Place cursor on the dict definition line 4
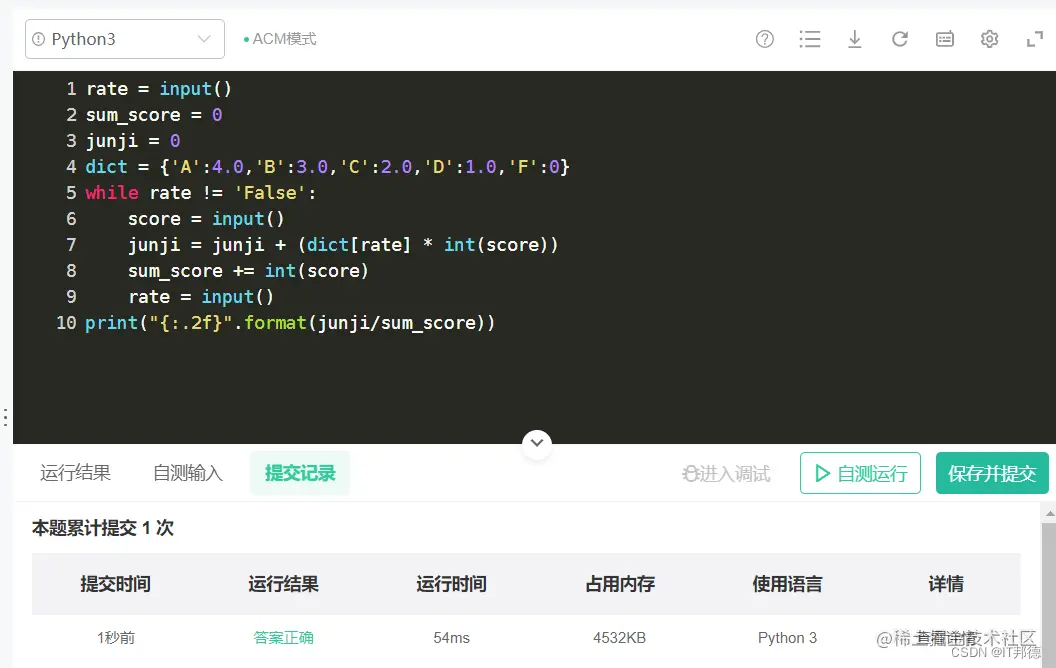 pos(327,166)
